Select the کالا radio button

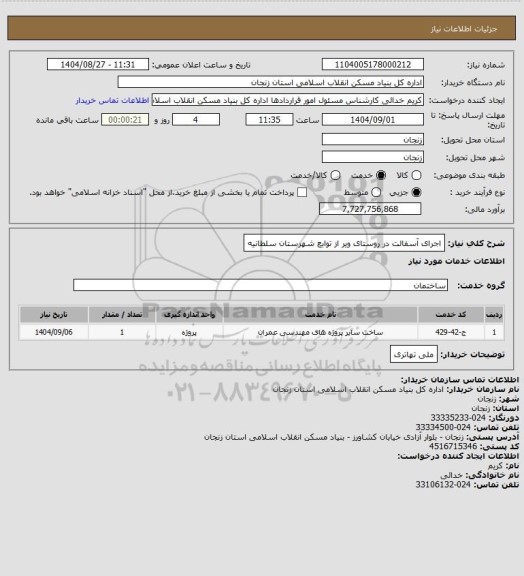click(x=416, y=175)
